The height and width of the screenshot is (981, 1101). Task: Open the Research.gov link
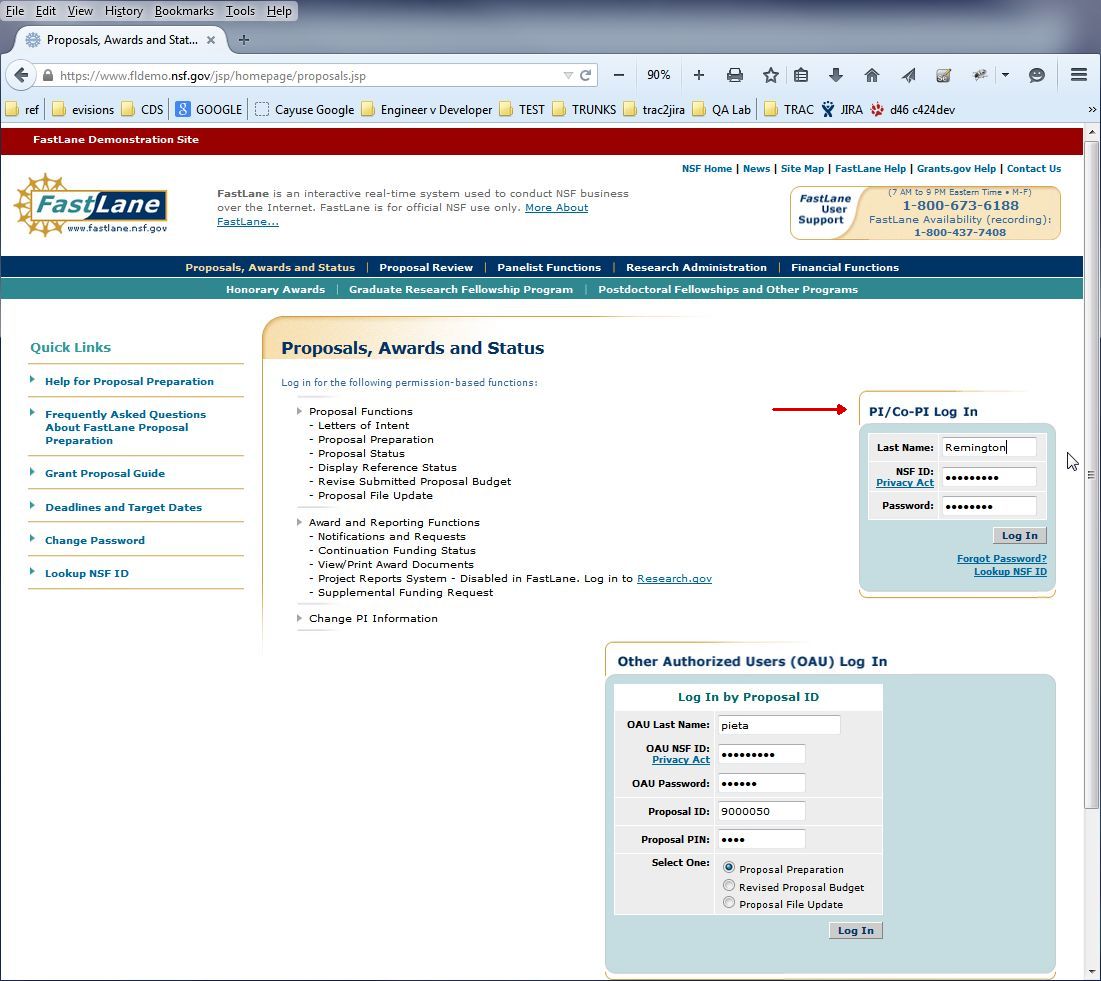pos(674,579)
